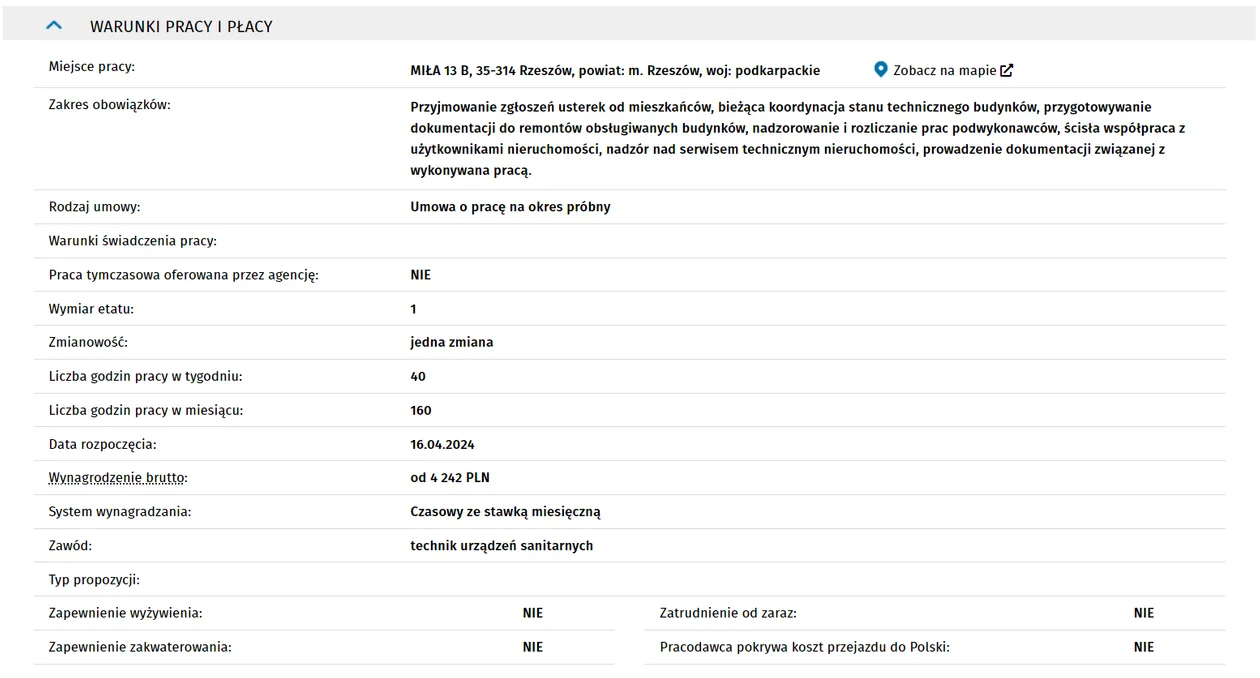Click the od 4 242 PLN salary value

click(x=450, y=478)
